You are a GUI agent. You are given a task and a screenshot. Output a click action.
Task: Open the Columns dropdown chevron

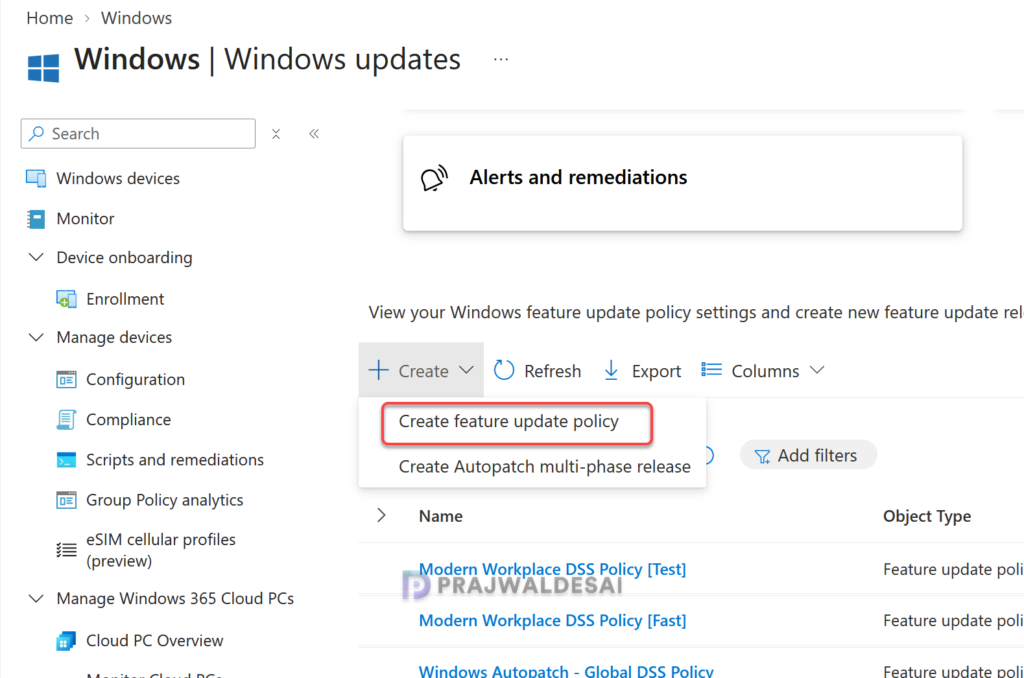pos(817,370)
